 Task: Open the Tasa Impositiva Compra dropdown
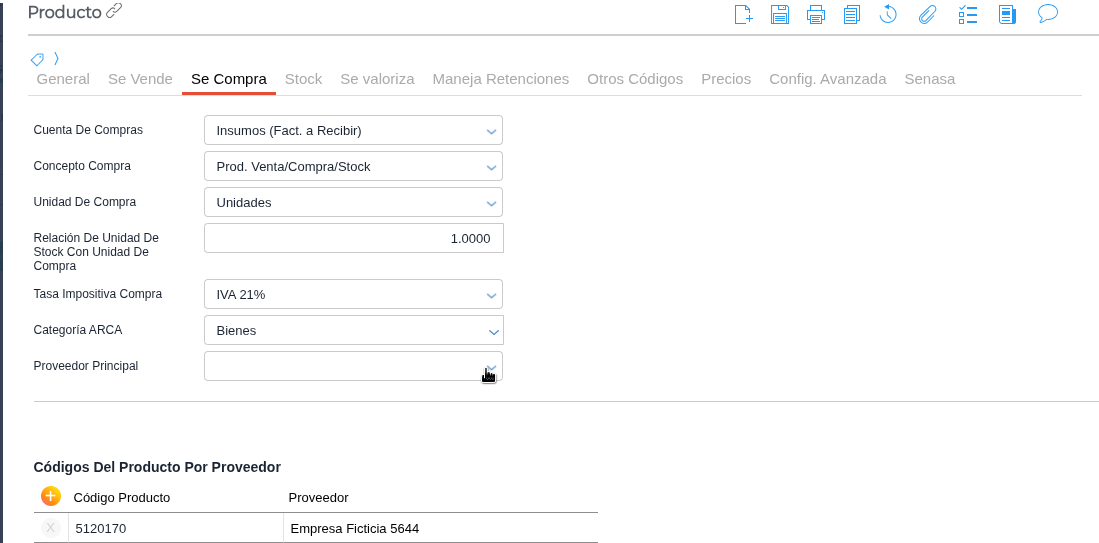[353, 294]
